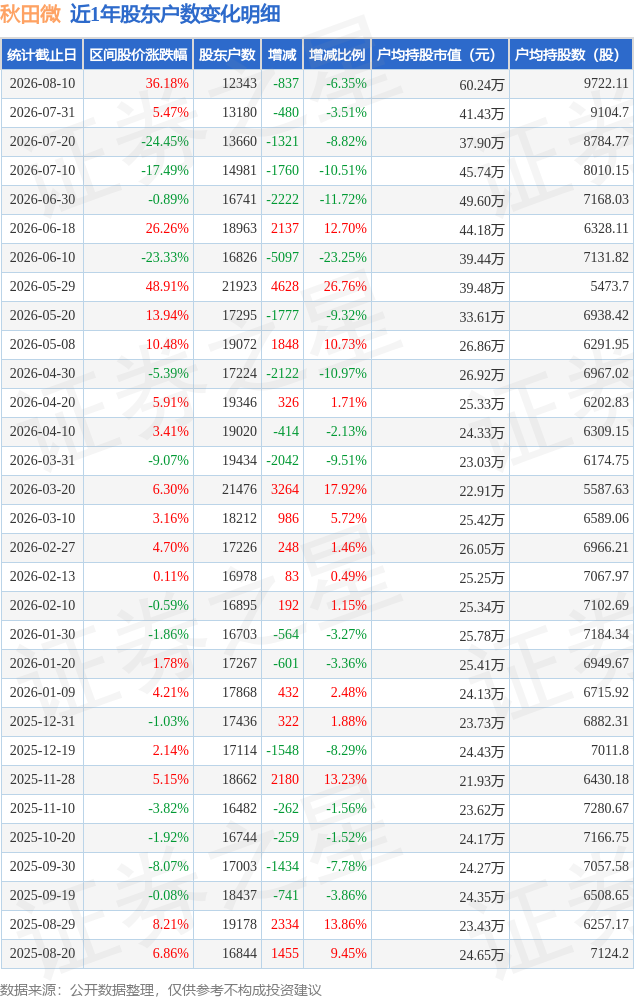Screen dimensions: 634x999
Task: Click the 区间股价涨跌幅 column header
Action: click(x=138, y=55)
